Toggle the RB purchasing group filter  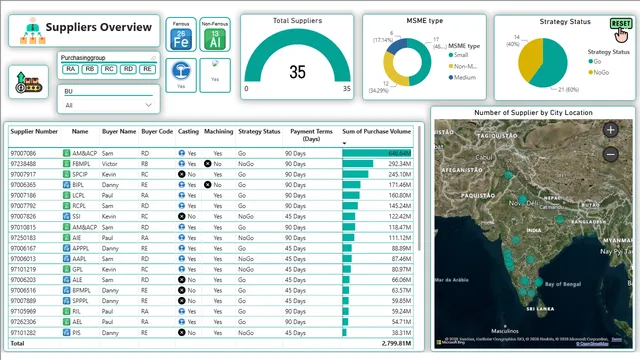[90, 69]
